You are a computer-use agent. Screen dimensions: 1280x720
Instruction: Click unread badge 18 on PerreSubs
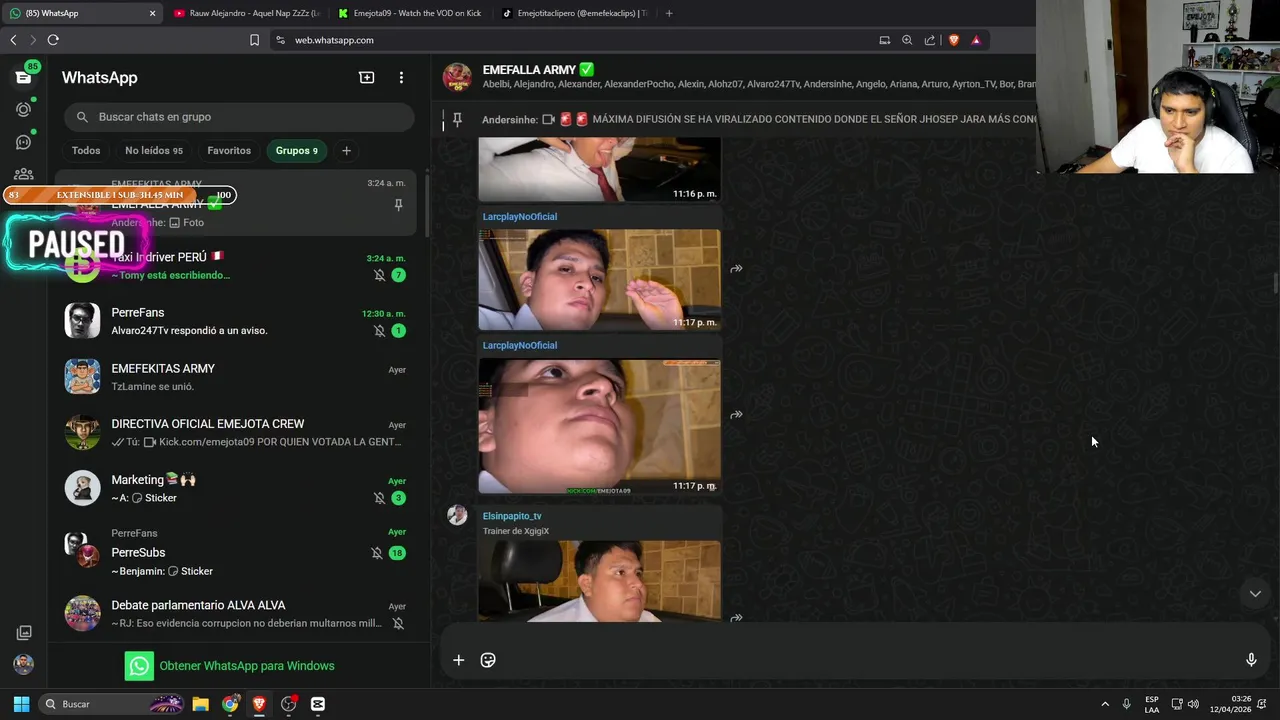[397, 553]
